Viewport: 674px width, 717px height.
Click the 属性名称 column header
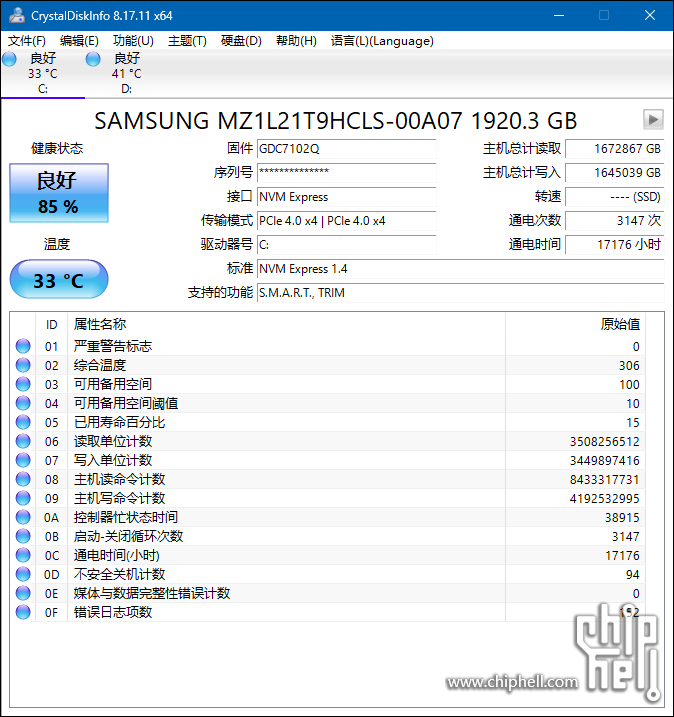point(286,325)
